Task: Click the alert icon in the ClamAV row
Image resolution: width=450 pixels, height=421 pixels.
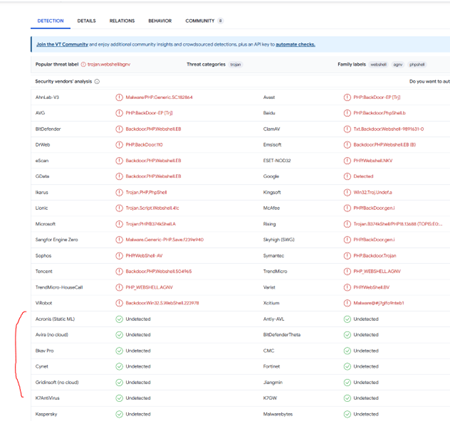Action: click(347, 129)
